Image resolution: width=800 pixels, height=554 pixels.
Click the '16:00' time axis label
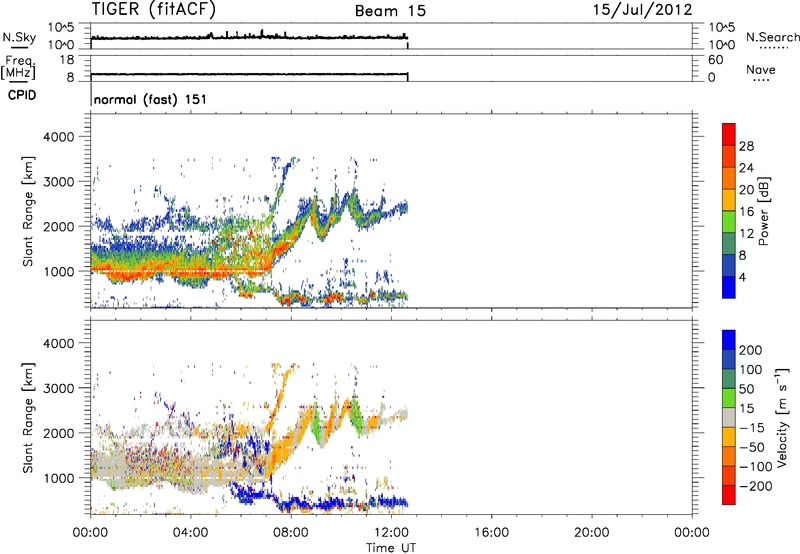point(491,533)
